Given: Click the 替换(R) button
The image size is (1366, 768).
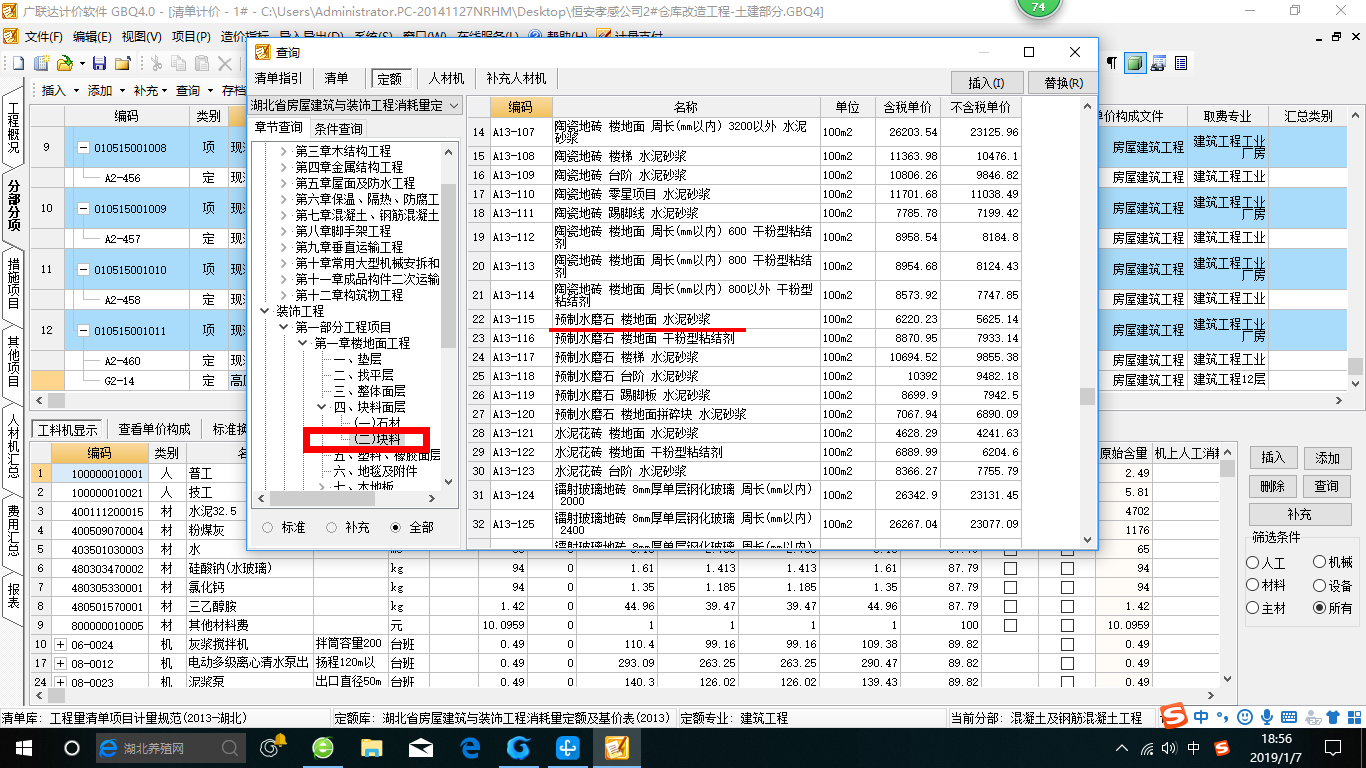Looking at the screenshot, I should 1063,82.
